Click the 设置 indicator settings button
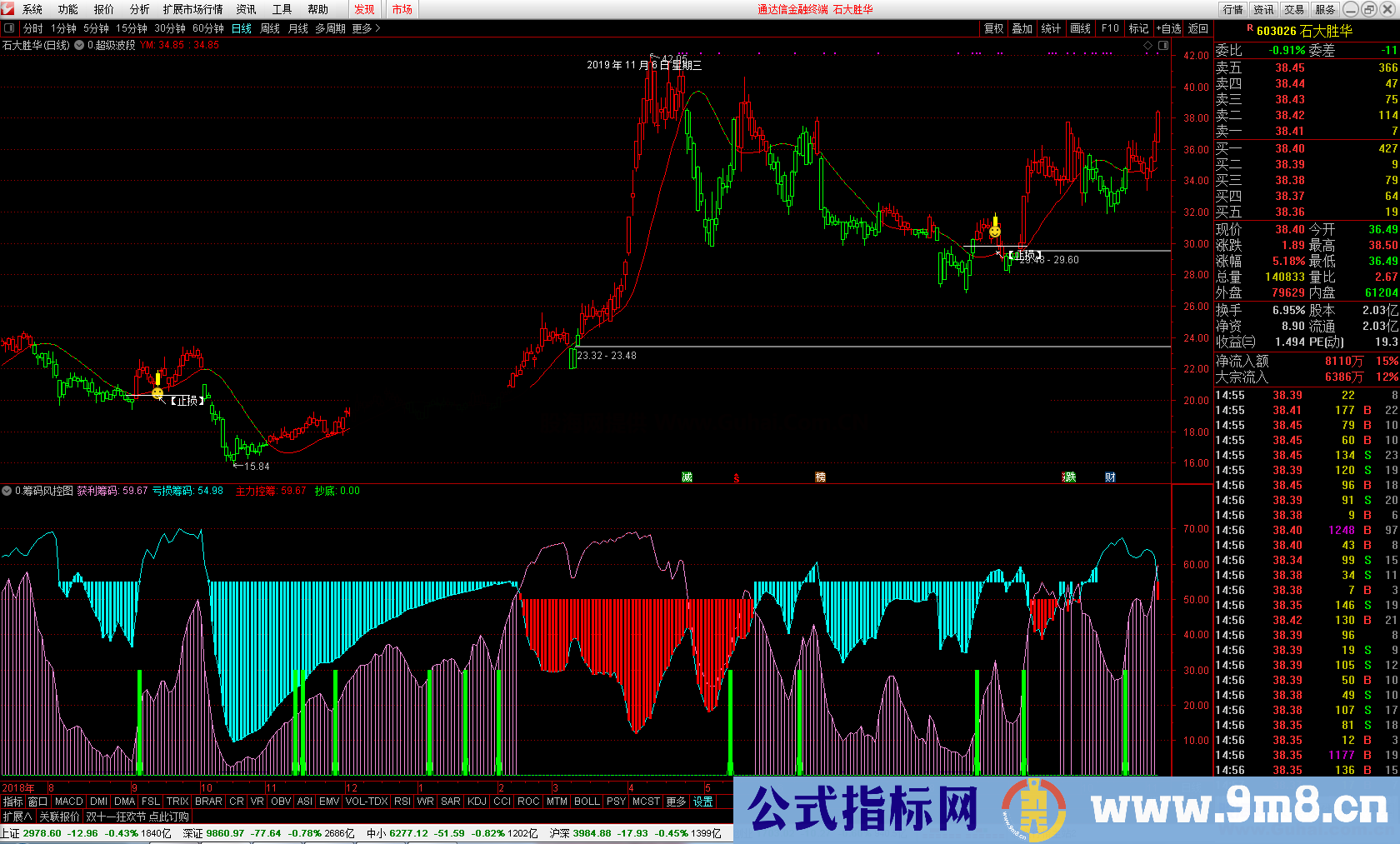This screenshot has width=1400, height=844. click(702, 802)
